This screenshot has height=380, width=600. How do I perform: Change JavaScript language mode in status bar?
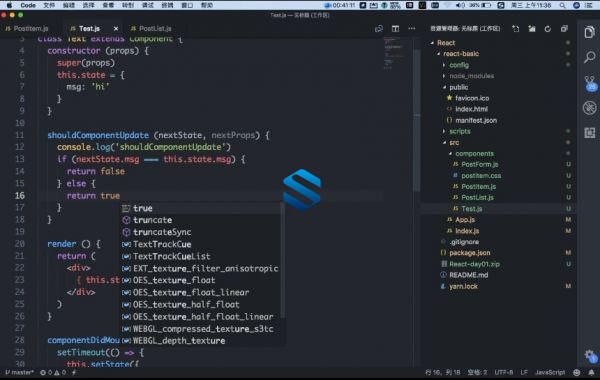pyautogui.click(x=550, y=372)
